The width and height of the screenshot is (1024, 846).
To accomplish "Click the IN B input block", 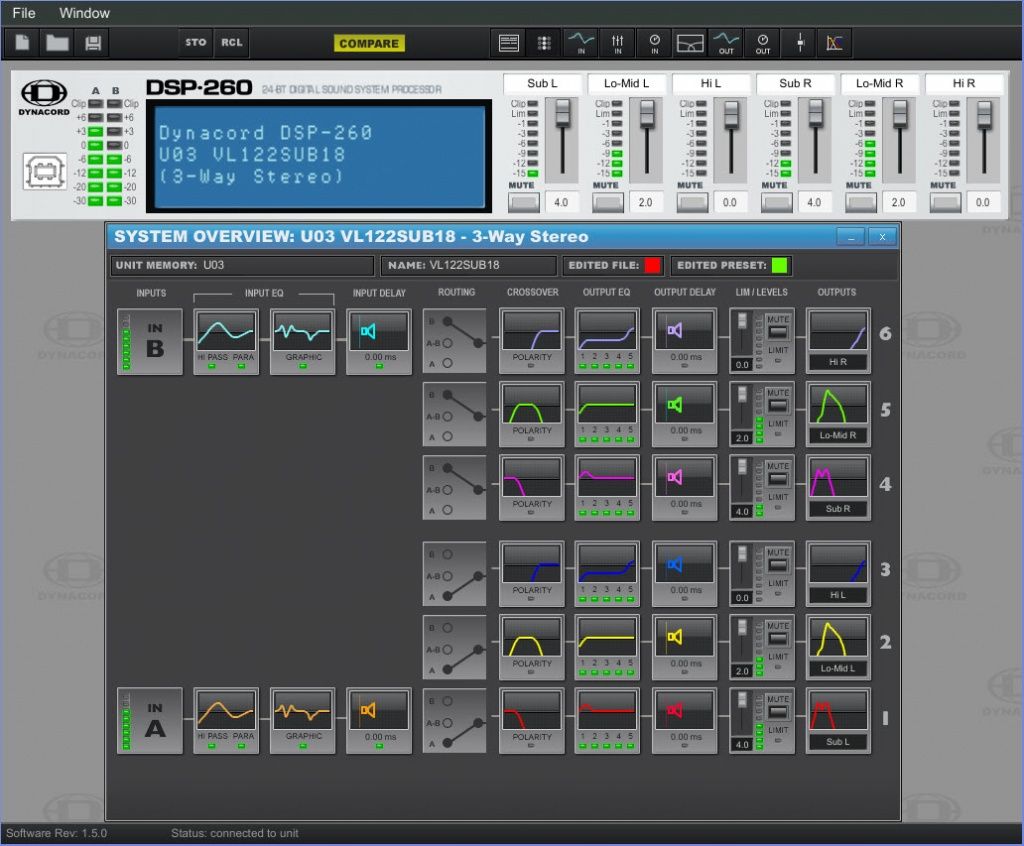I will click(150, 341).
